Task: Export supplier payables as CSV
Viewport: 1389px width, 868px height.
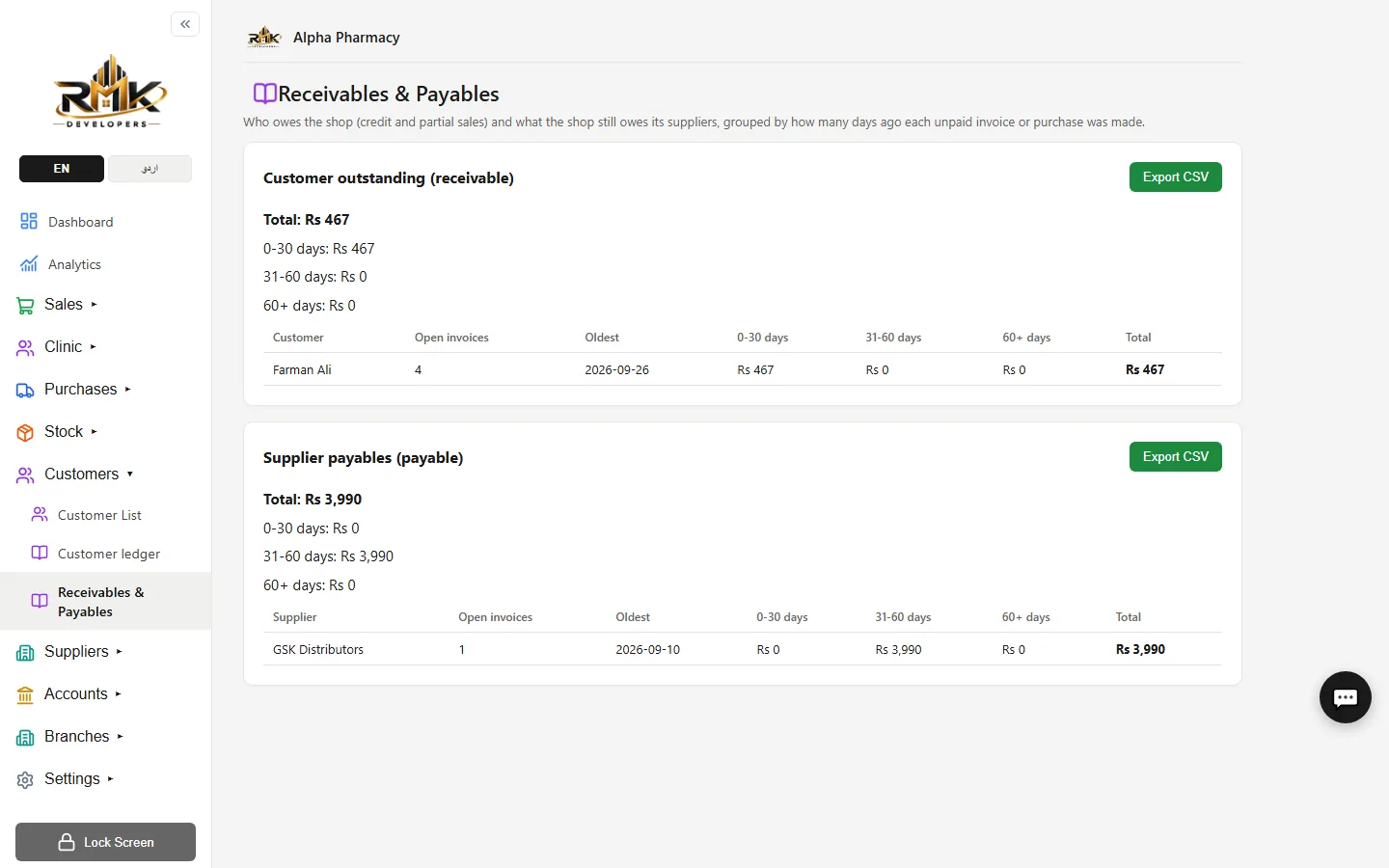Action: [1175, 457]
